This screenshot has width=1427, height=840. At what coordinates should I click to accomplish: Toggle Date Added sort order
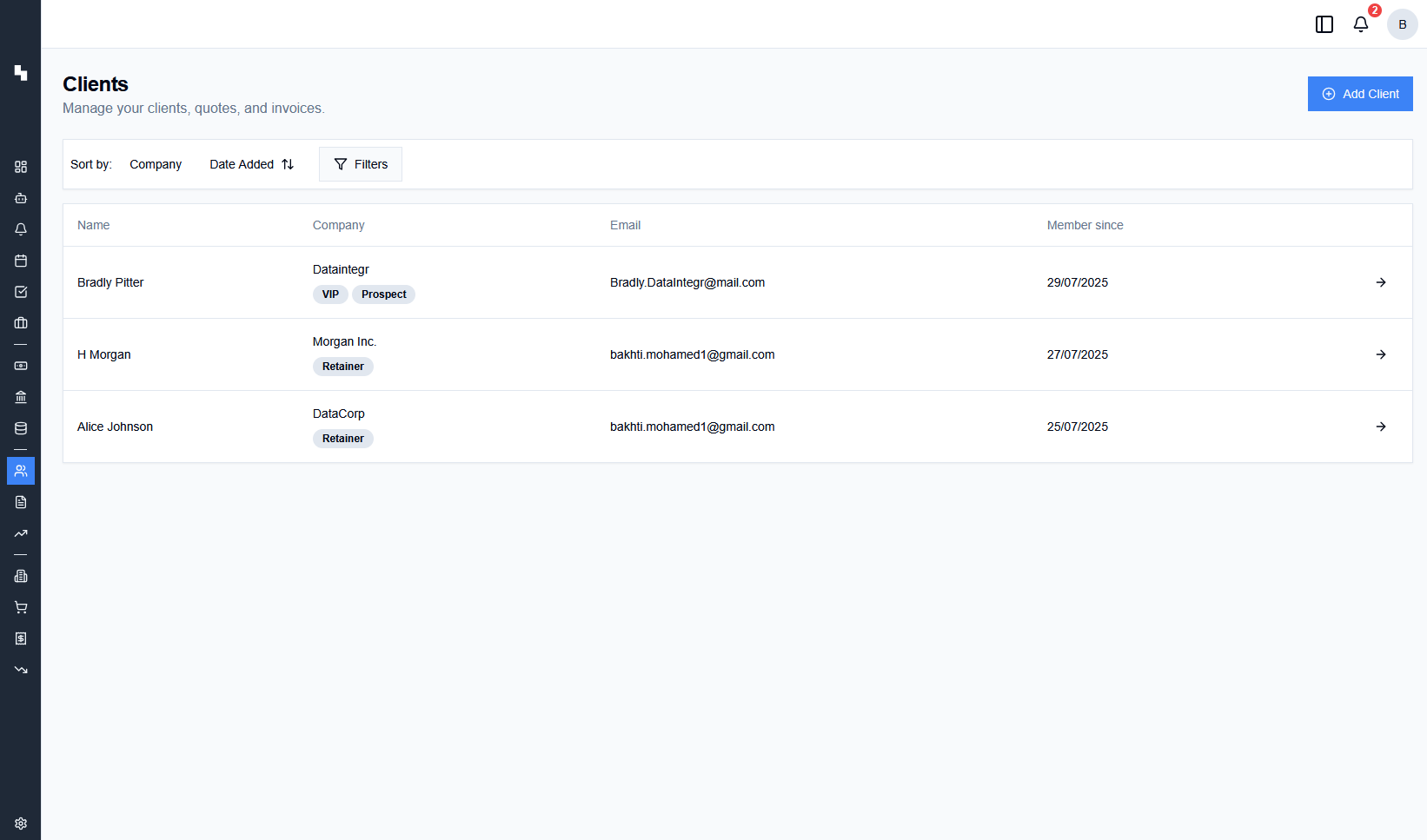click(x=251, y=164)
